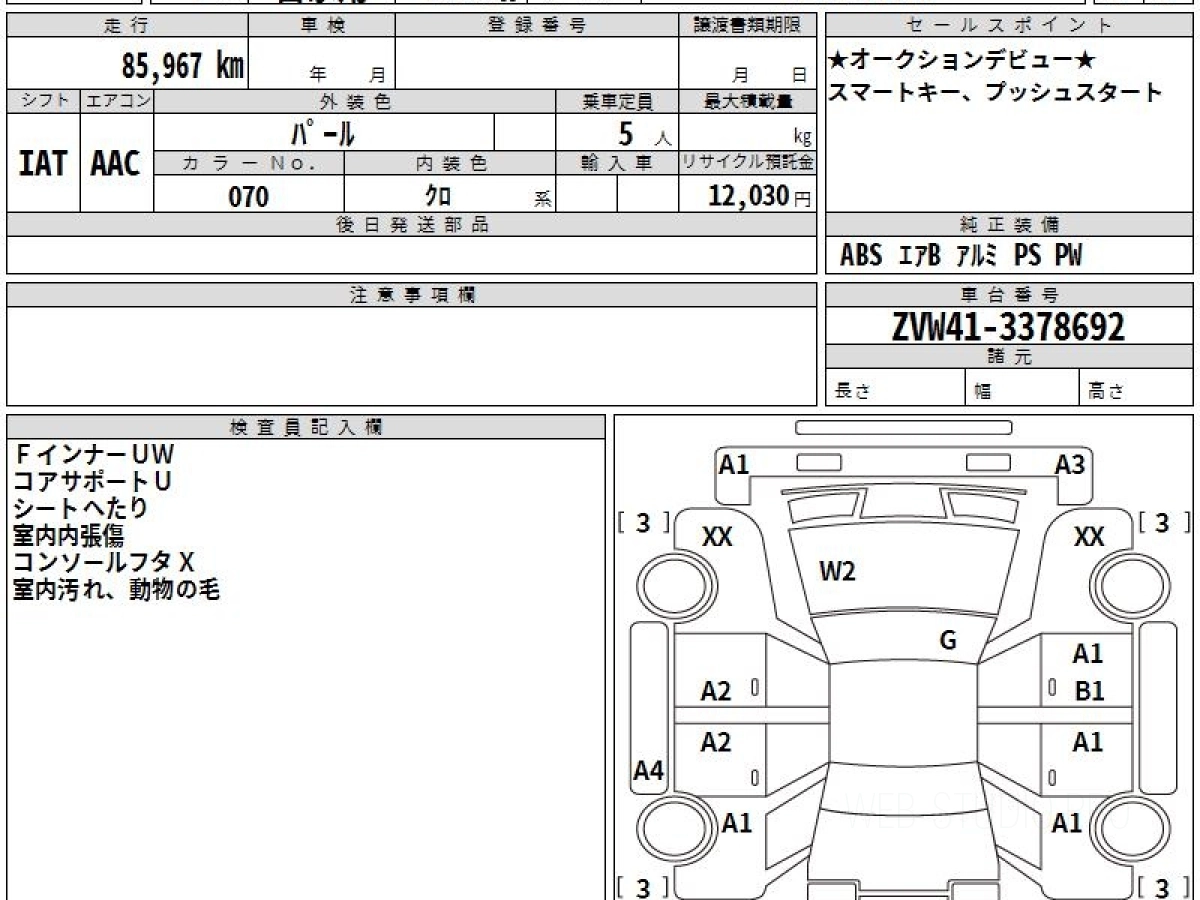Click the A4 mark on the side sill
This screenshot has width=1200, height=900.
tap(649, 771)
